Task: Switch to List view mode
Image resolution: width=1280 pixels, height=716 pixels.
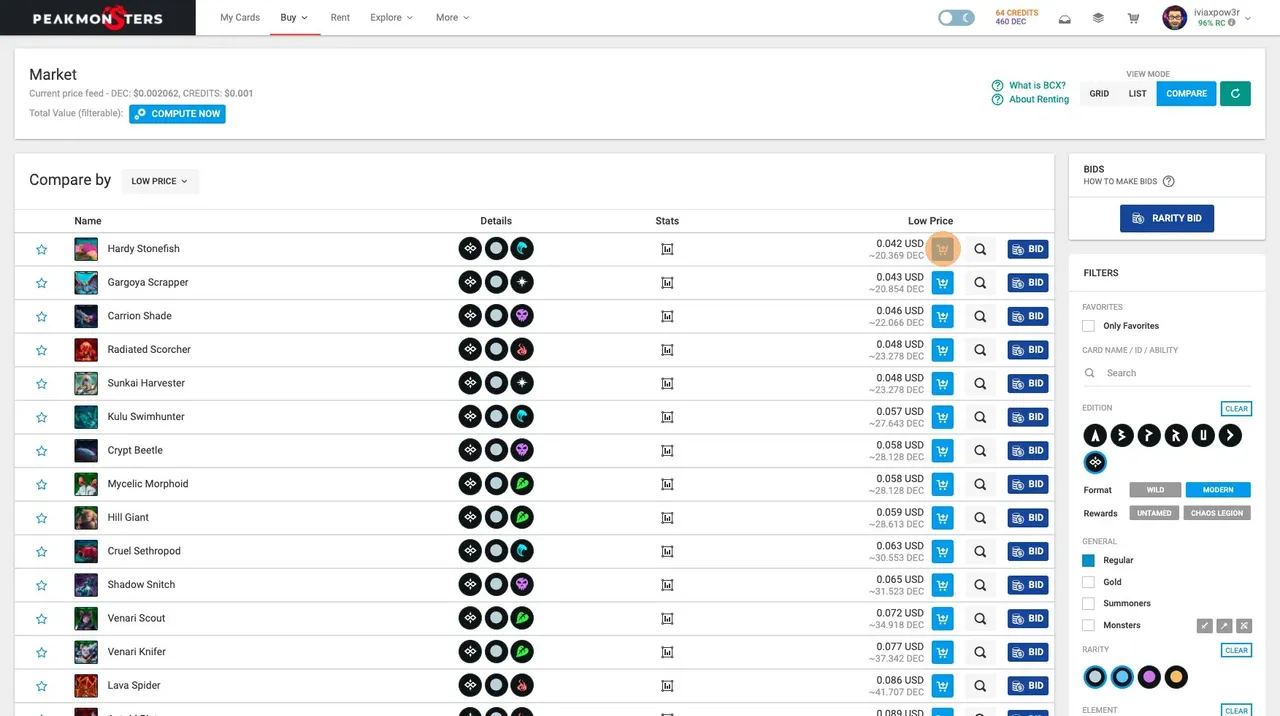Action: 1137,94
